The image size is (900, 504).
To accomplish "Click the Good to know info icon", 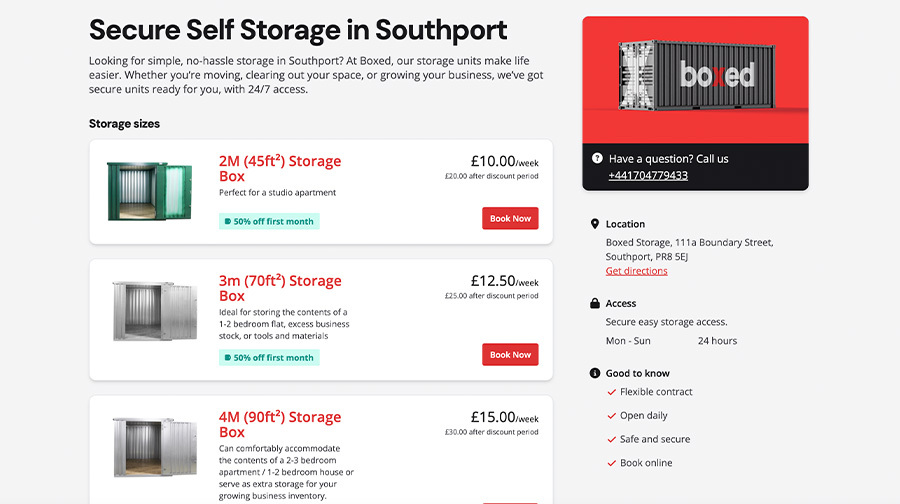I will point(595,373).
